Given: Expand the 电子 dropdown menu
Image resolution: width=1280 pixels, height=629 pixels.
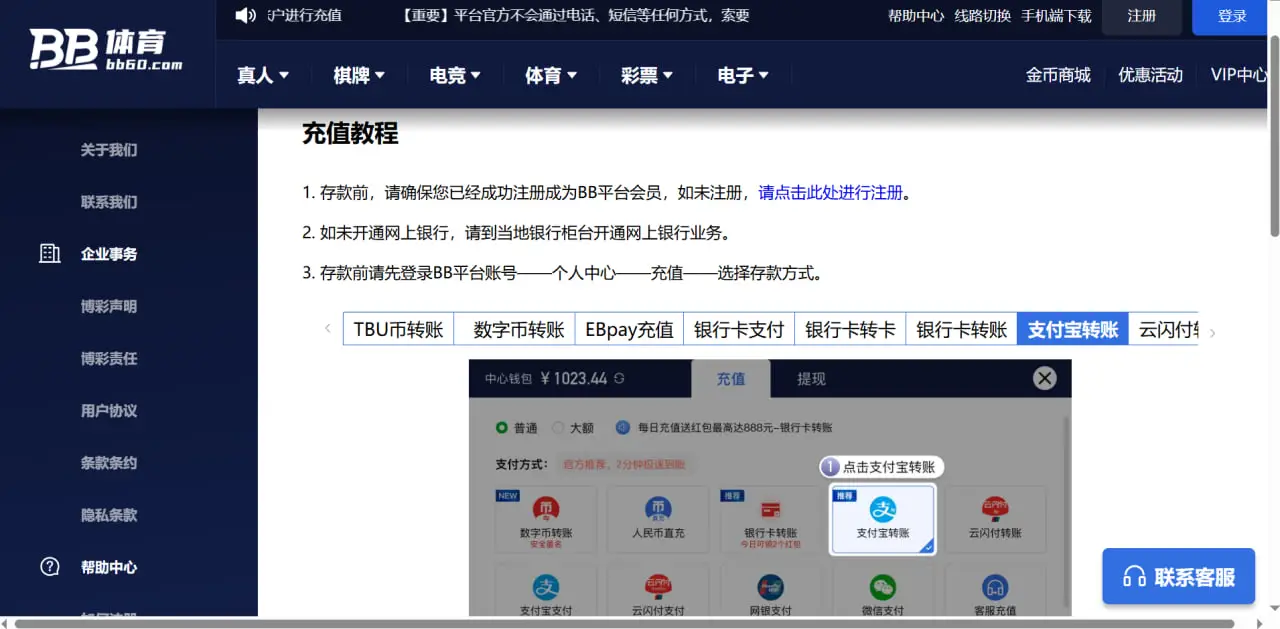Looking at the screenshot, I should tap(743, 75).
